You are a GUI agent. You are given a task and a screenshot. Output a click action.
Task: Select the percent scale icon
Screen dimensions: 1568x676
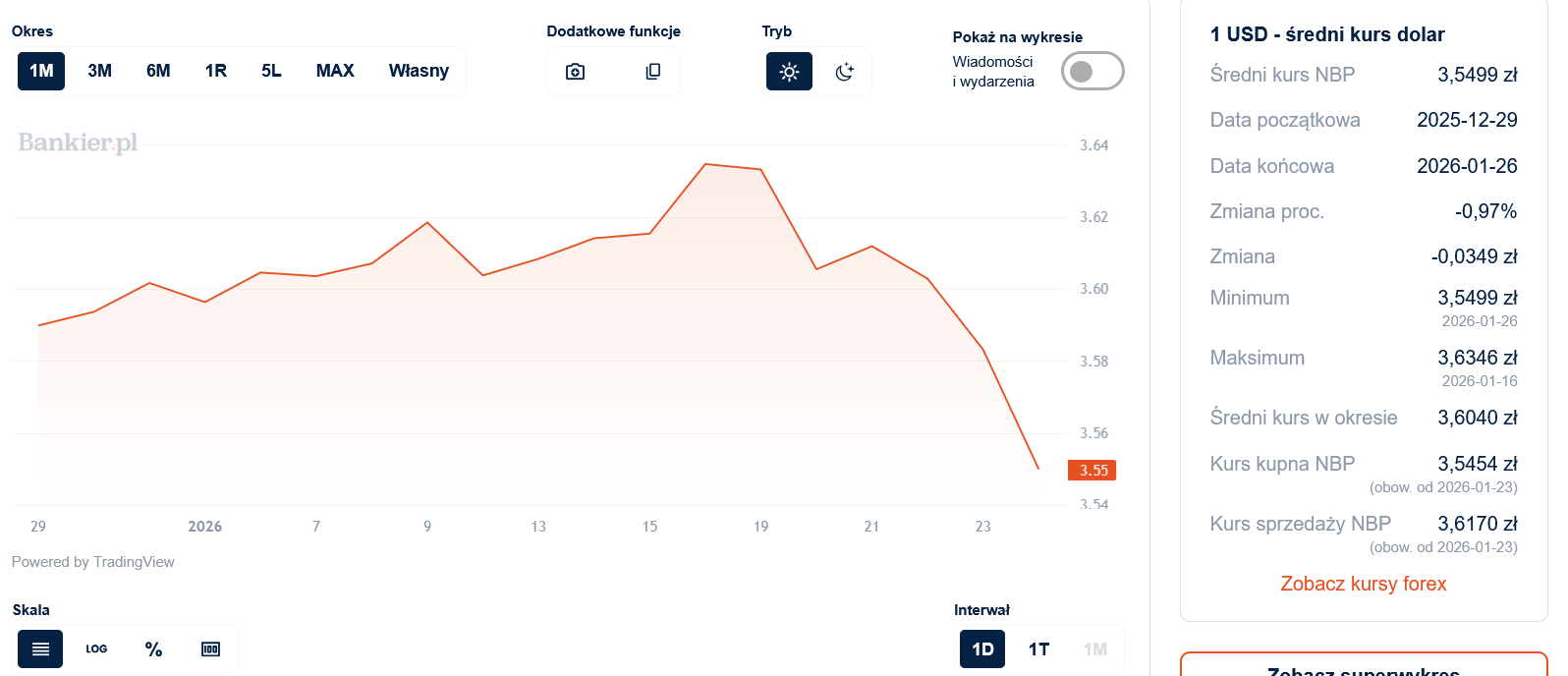(153, 649)
